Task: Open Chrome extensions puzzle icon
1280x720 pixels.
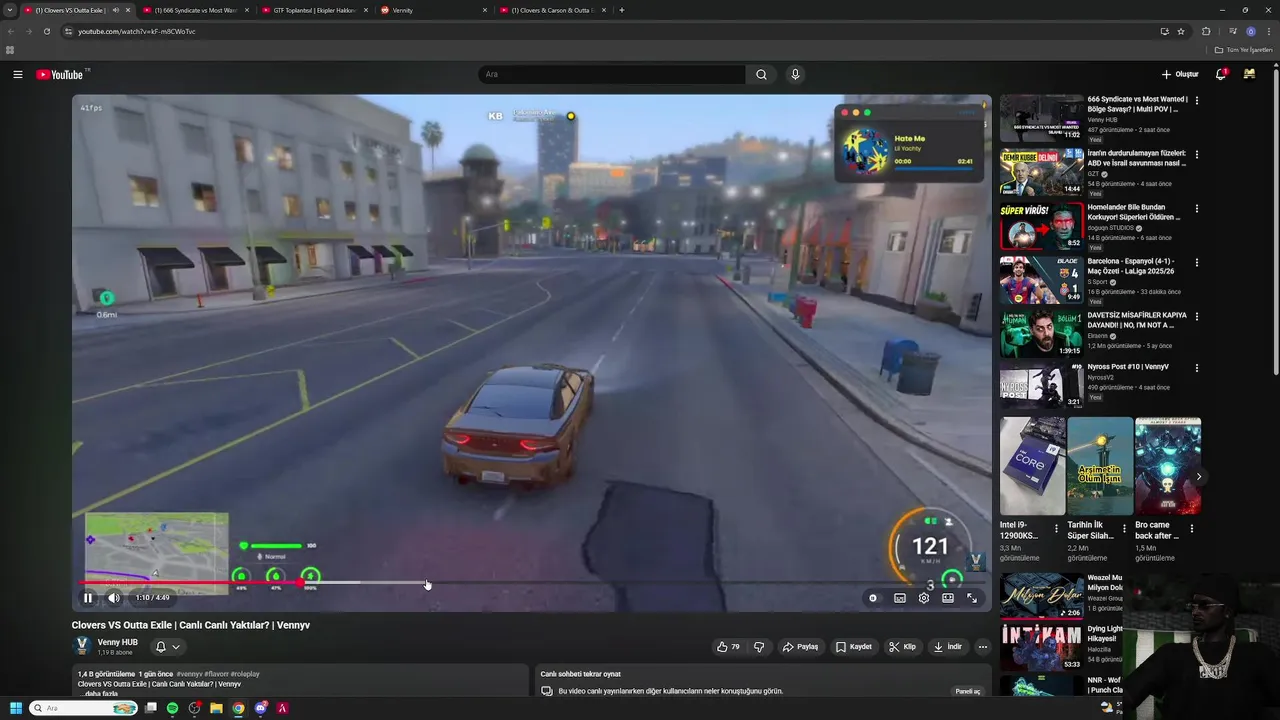Action: tap(1206, 31)
